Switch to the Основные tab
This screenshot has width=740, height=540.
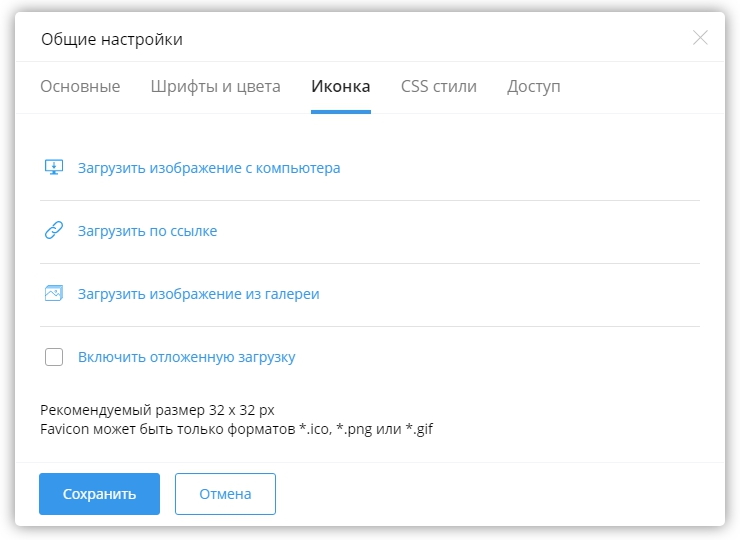tap(80, 87)
